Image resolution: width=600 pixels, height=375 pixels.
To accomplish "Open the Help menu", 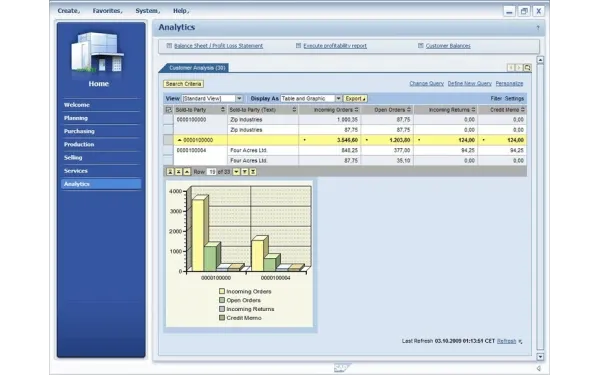I will tap(180, 11).
